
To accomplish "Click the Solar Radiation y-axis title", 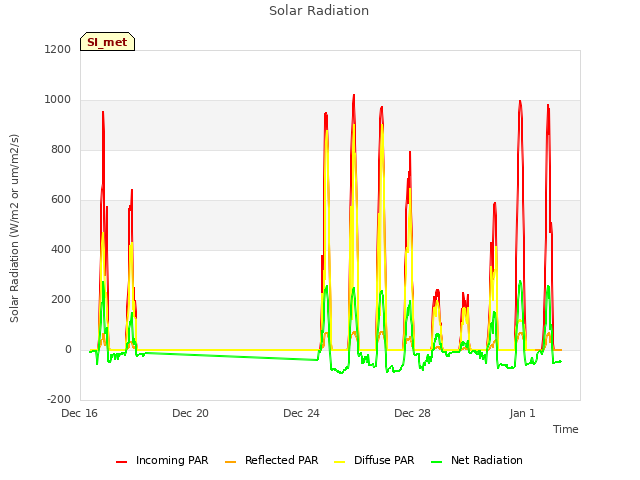I will [x=14, y=228].
